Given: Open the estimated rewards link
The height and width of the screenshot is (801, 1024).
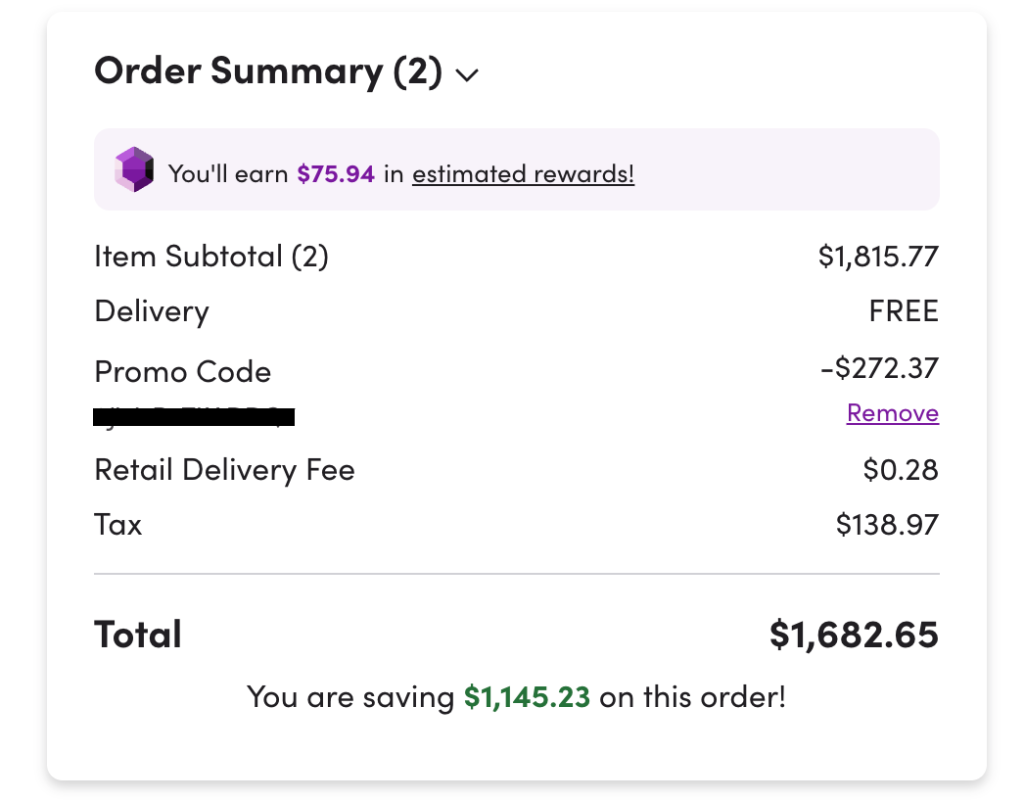Looking at the screenshot, I should tap(523, 174).
